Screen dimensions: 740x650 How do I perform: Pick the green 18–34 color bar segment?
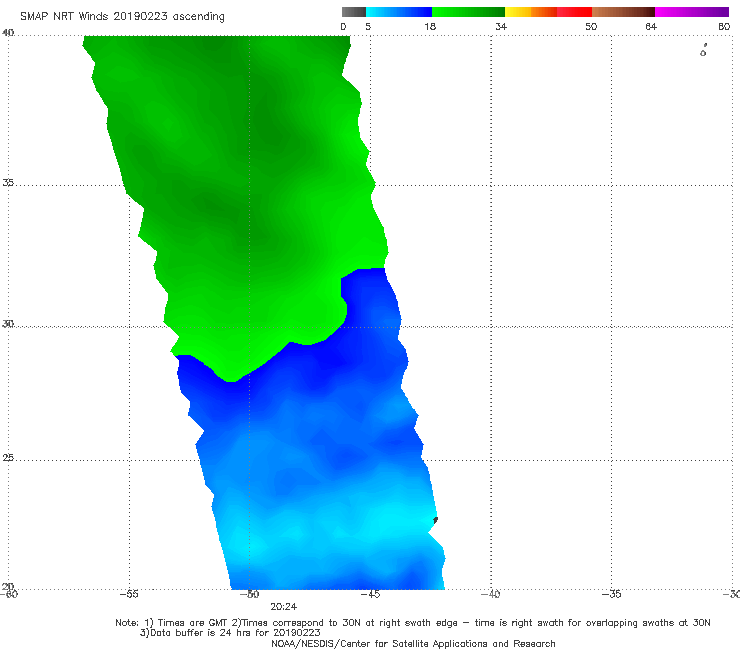[x=468, y=12]
